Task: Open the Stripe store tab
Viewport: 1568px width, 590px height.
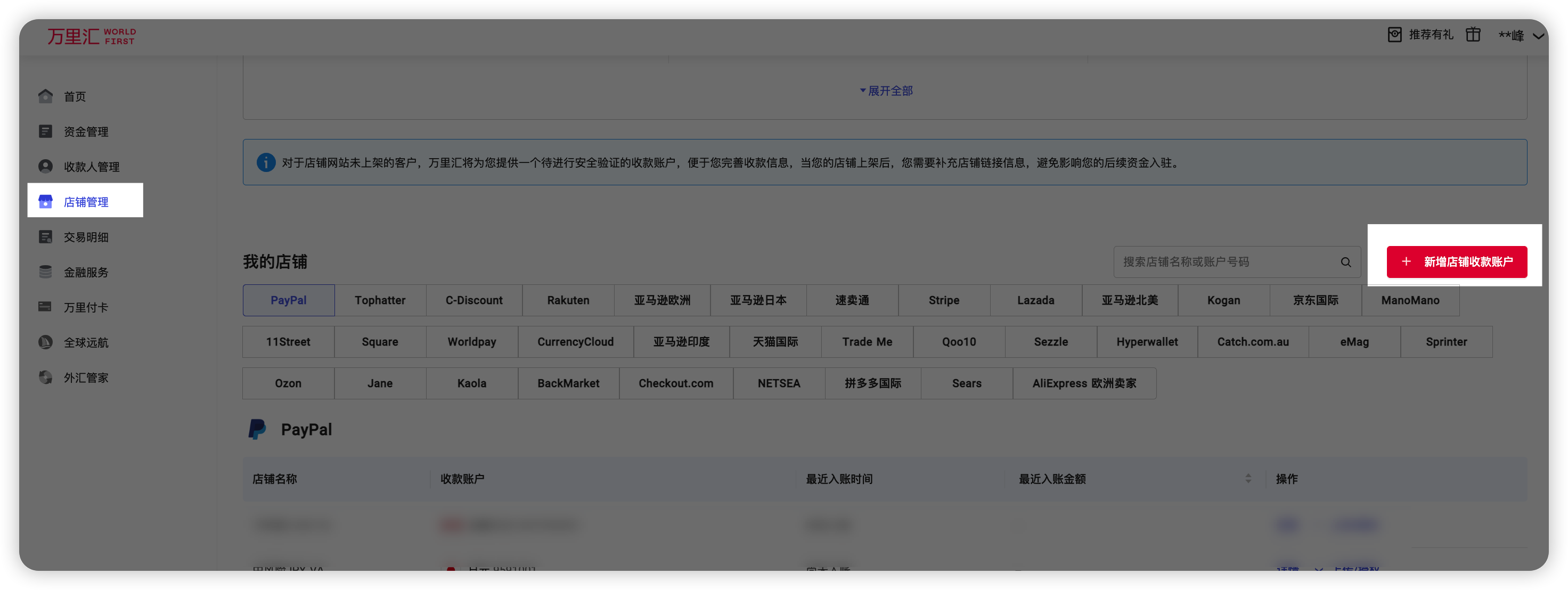Action: (943, 300)
